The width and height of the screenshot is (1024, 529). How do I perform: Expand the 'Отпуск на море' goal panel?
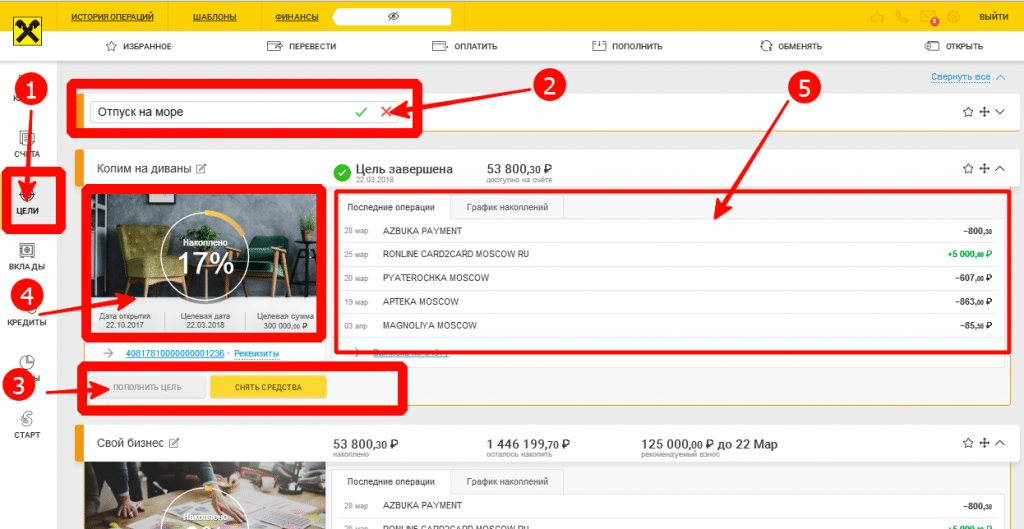(999, 111)
